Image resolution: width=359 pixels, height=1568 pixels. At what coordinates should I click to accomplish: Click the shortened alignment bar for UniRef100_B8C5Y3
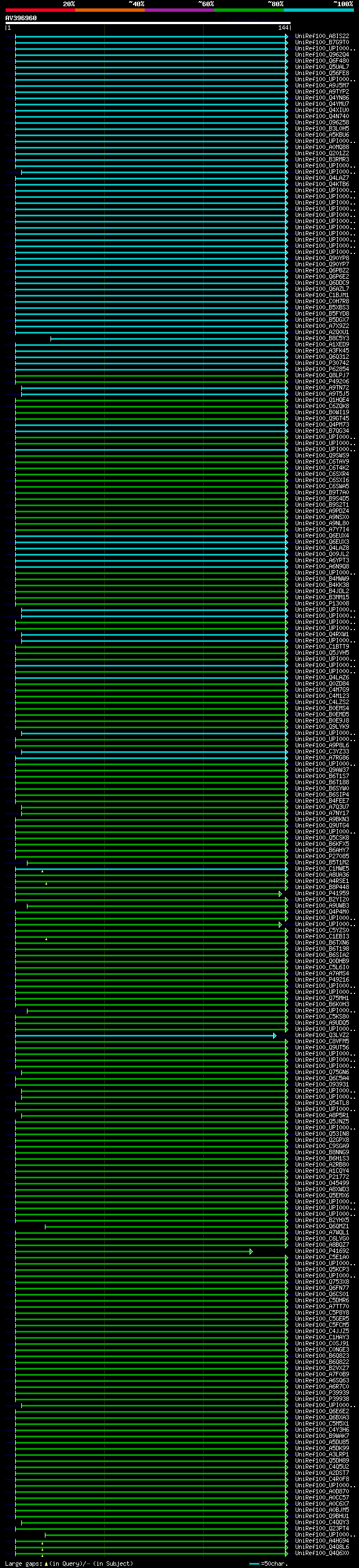point(169,339)
